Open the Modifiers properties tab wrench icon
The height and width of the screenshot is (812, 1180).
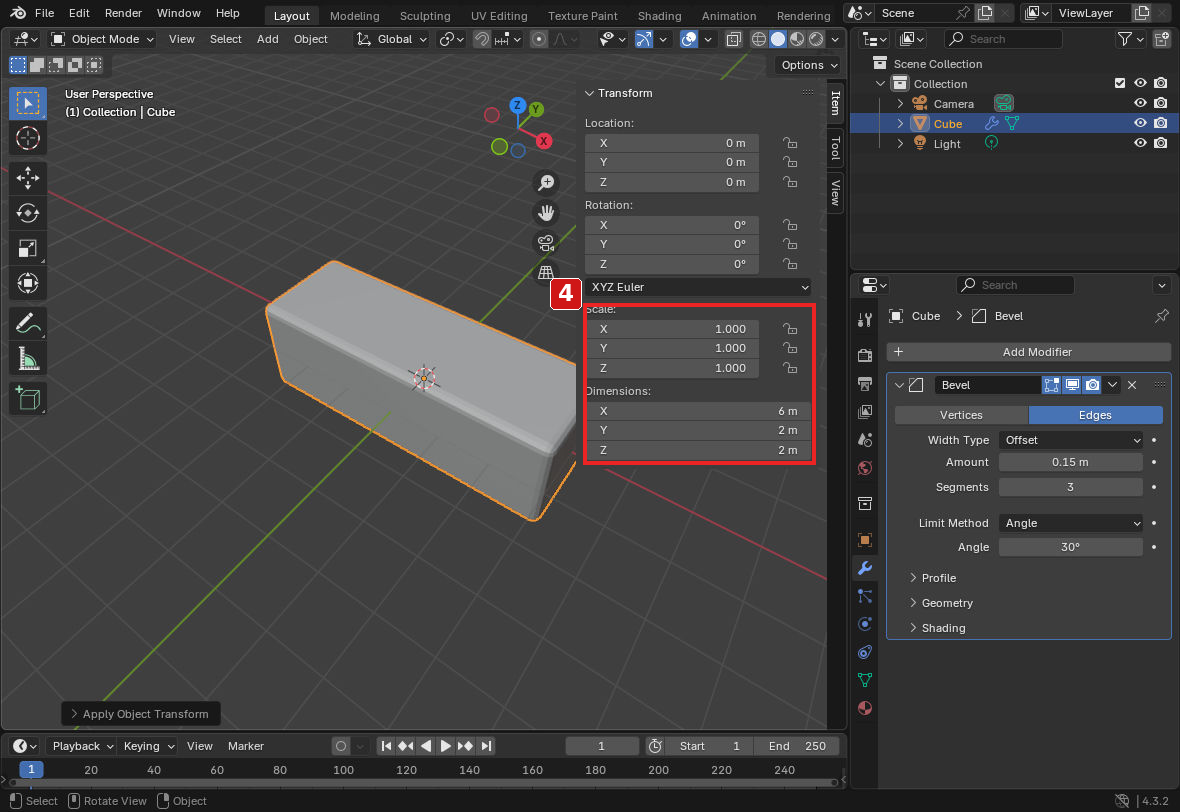(865, 568)
